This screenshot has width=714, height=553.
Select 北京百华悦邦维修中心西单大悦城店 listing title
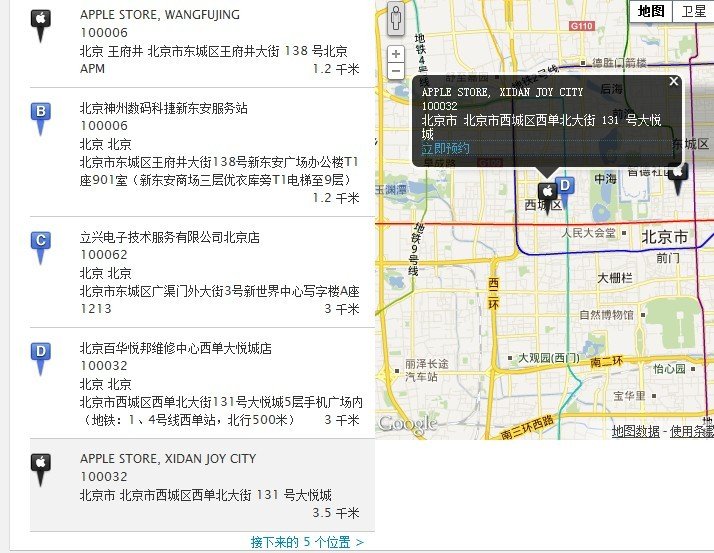coord(175,348)
